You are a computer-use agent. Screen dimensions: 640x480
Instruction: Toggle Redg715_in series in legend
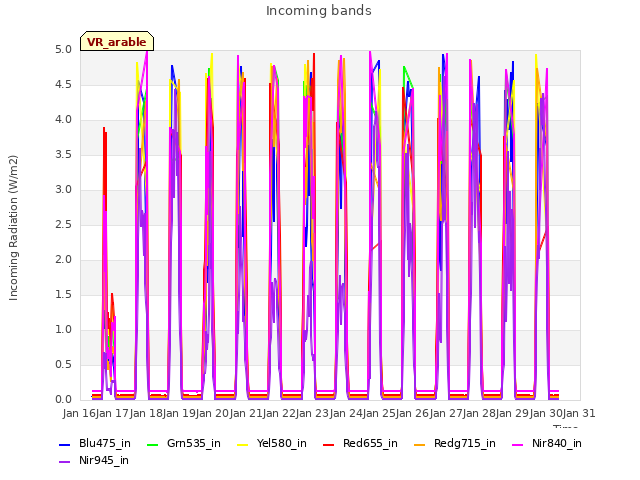[x=455, y=444]
